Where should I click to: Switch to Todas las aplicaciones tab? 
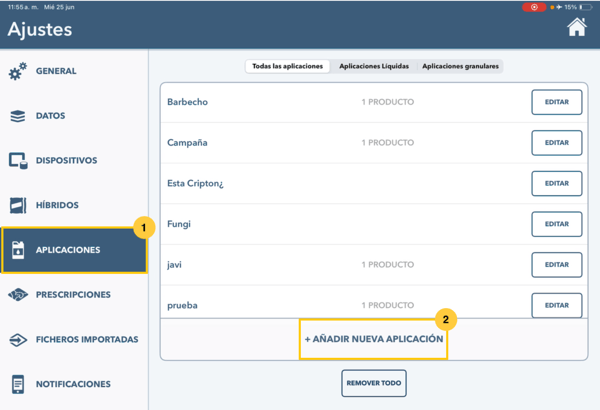[x=287, y=66]
